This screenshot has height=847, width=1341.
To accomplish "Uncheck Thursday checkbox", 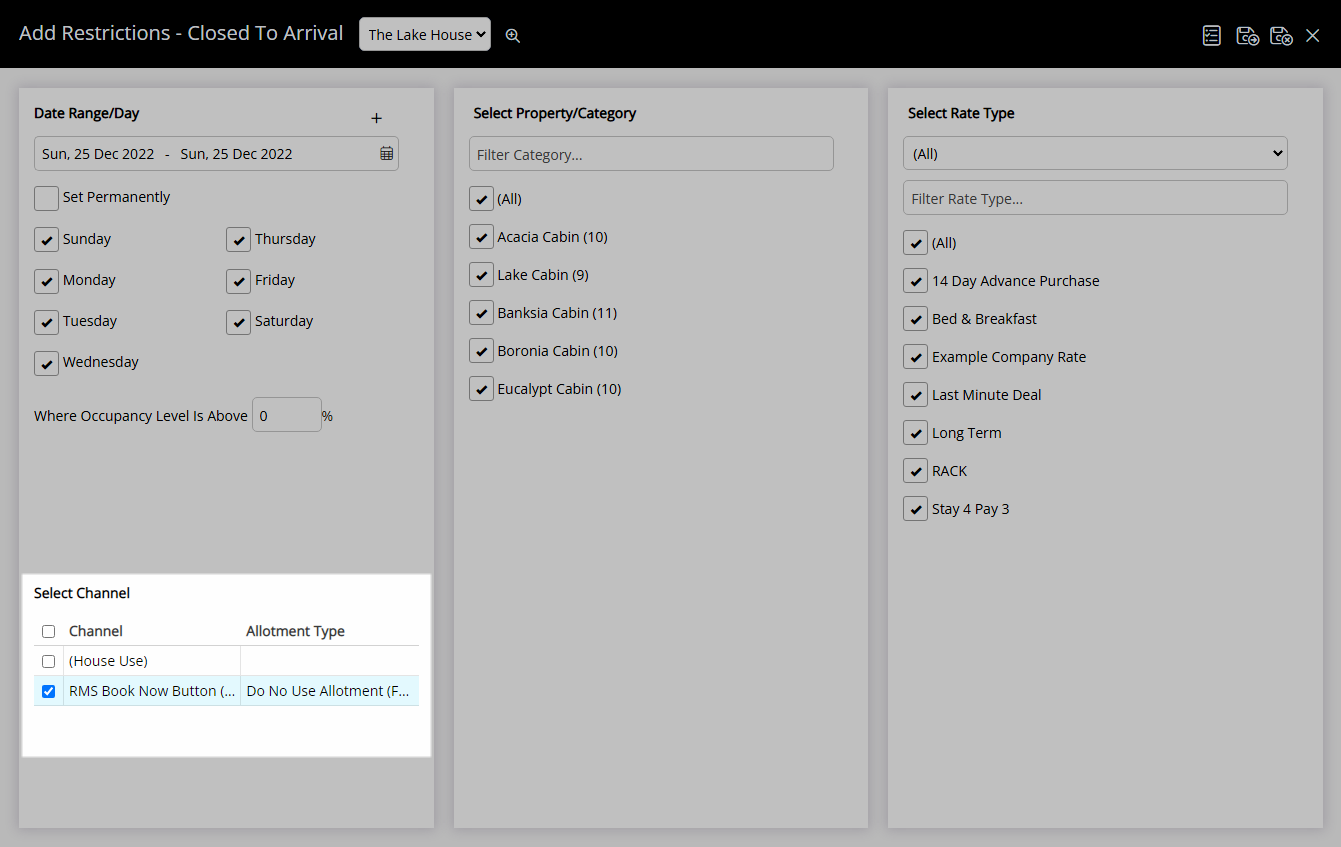I will point(238,240).
